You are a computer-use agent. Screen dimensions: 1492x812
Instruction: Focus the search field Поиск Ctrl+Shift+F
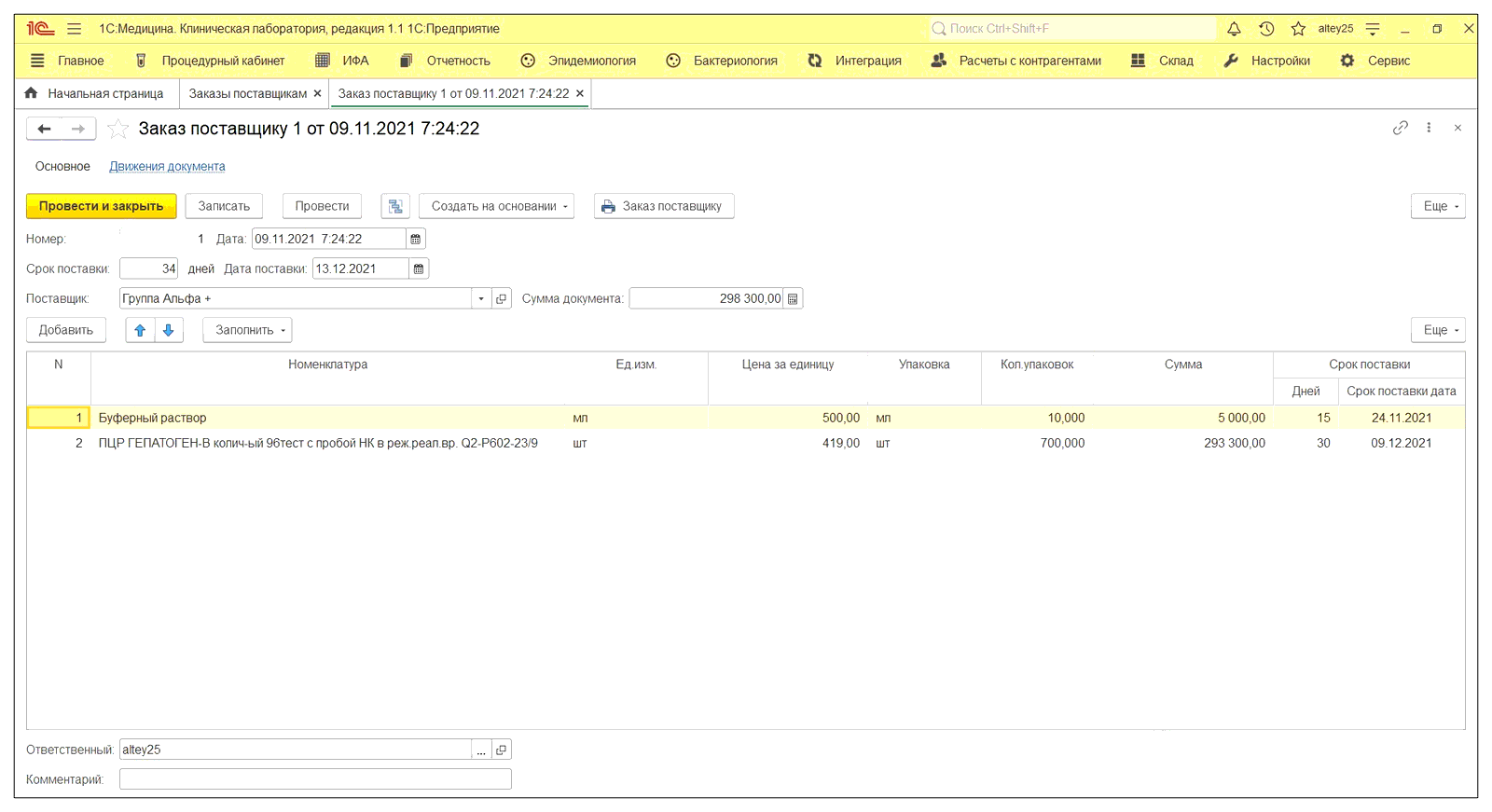[x=1072, y=29]
